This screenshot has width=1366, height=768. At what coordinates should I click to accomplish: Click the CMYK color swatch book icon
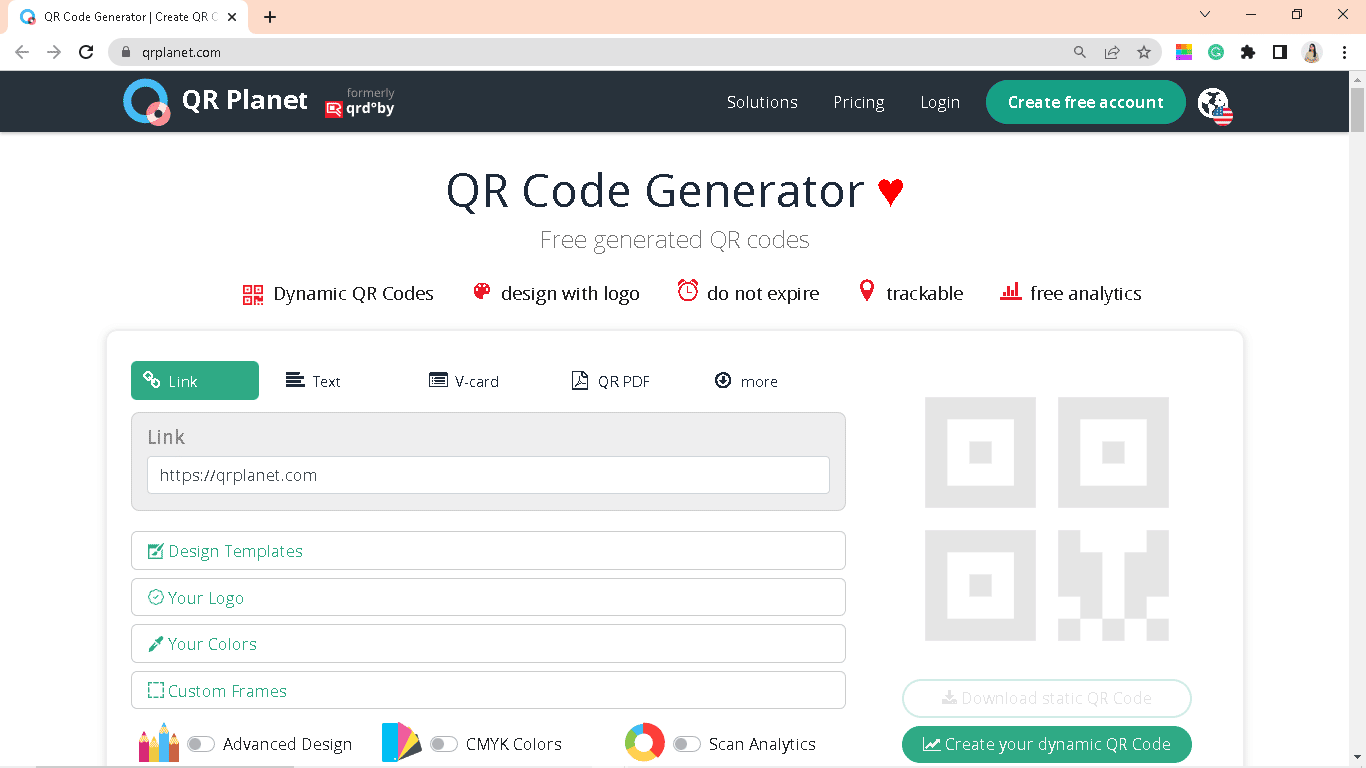(401, 743)
